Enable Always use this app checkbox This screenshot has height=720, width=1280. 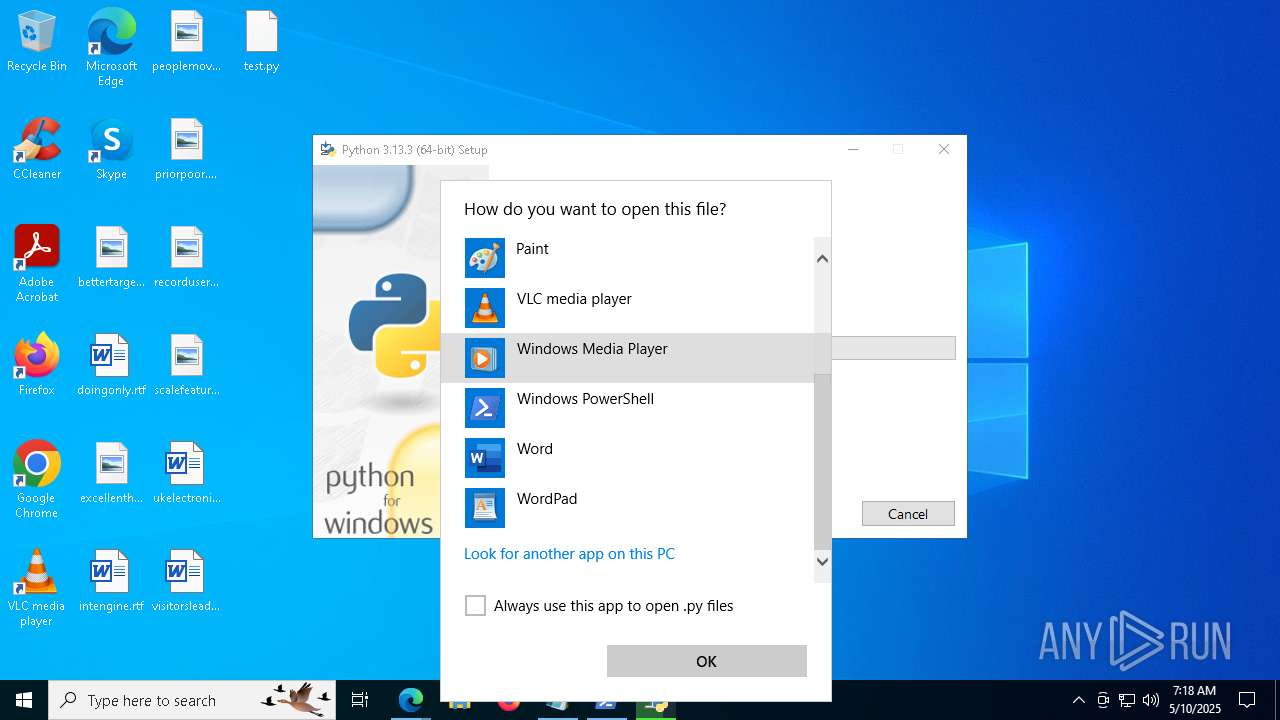coord(475,606)
